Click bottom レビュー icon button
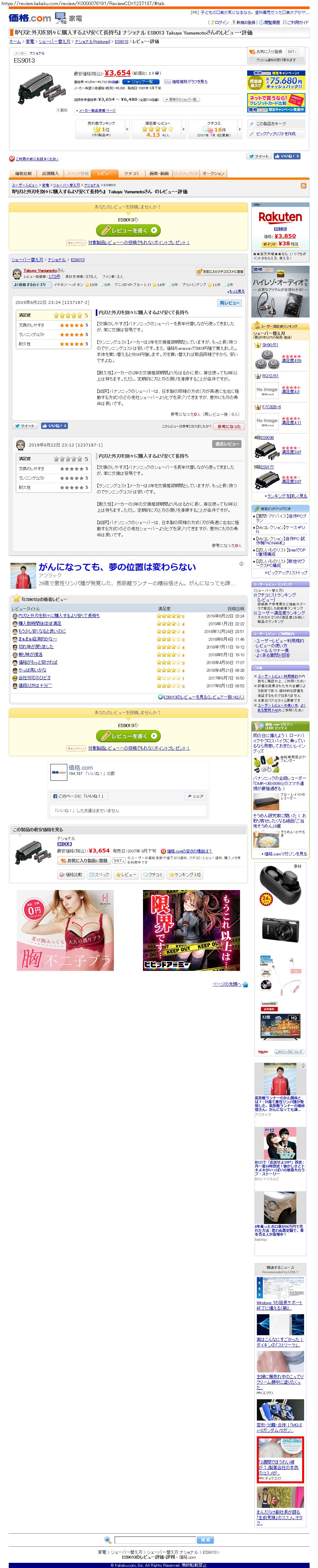This screenshot has width=318, height=1568. tap(126, 875)
